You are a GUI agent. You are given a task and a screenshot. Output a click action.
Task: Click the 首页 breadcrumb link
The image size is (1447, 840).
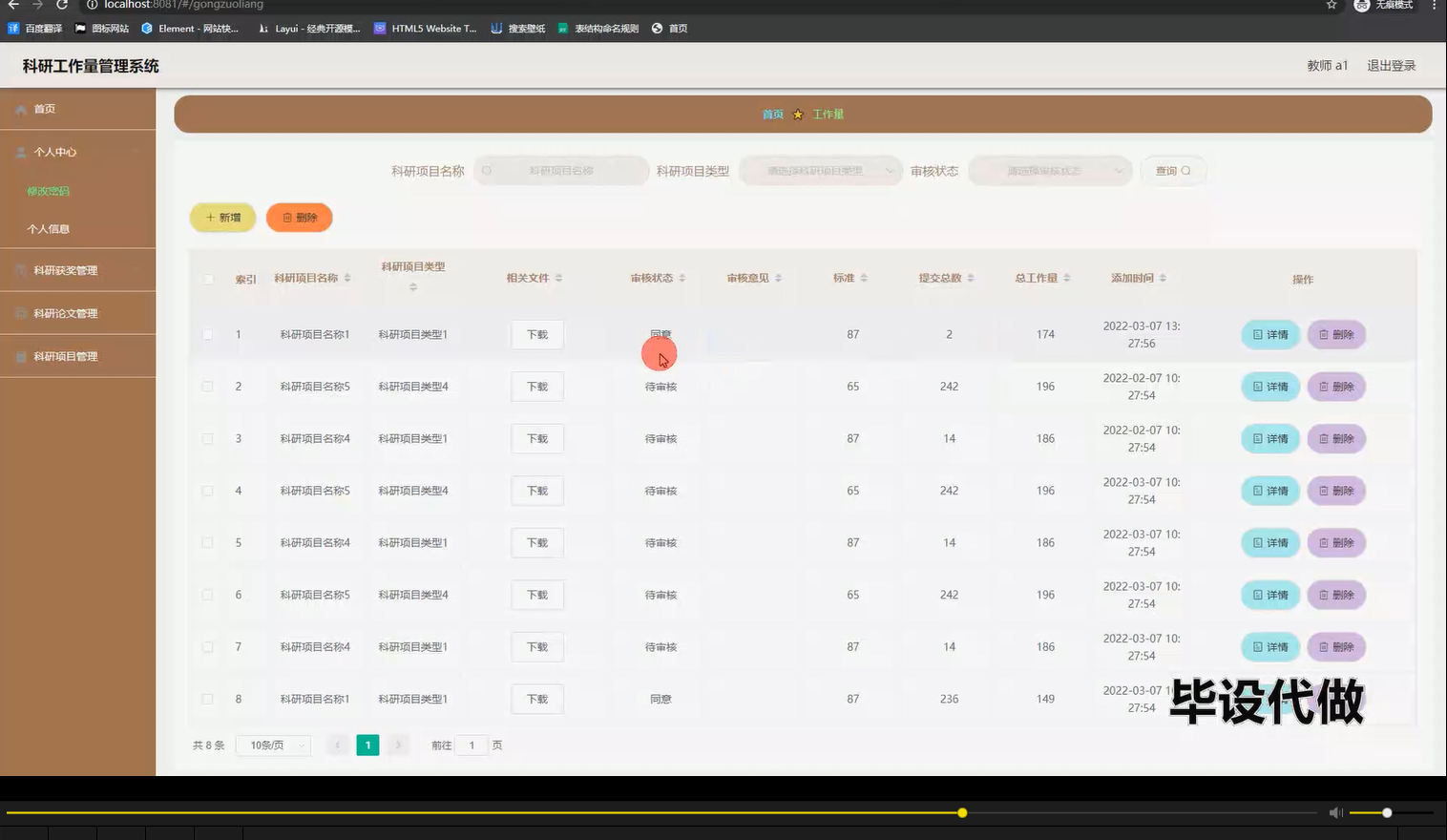772,115
